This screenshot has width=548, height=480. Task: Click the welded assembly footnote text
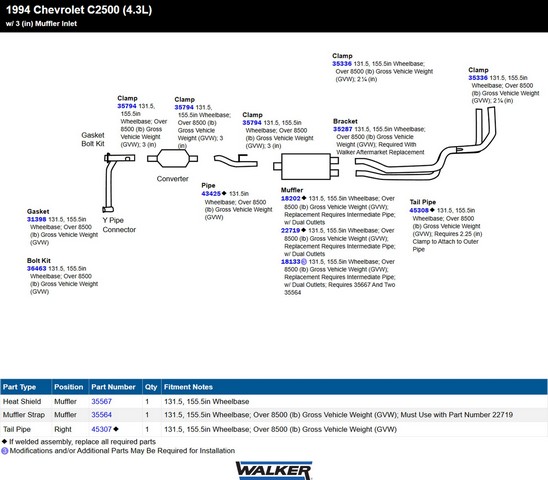point(82,442)
